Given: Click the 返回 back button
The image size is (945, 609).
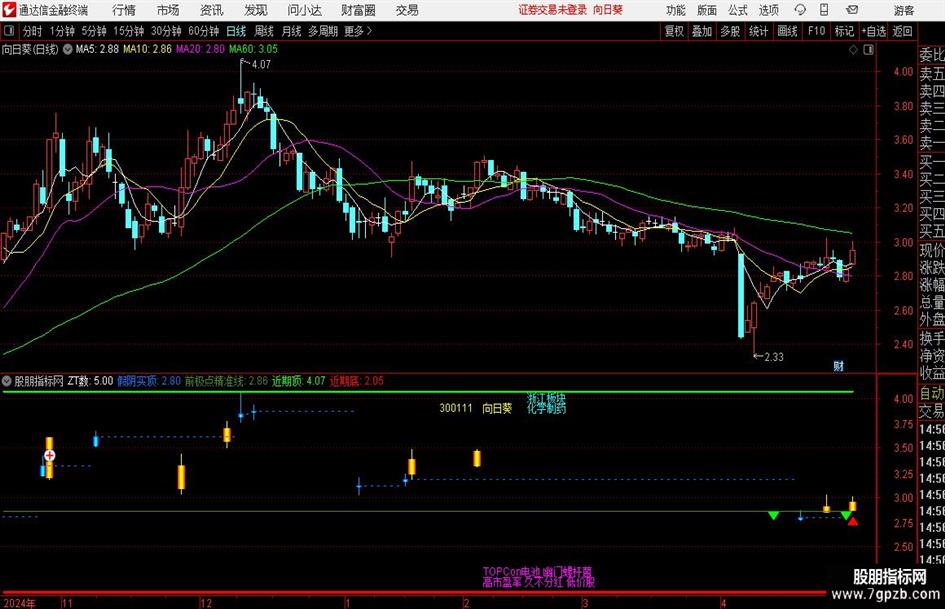Looking at the screenshot, I should (x=902, y=31).
